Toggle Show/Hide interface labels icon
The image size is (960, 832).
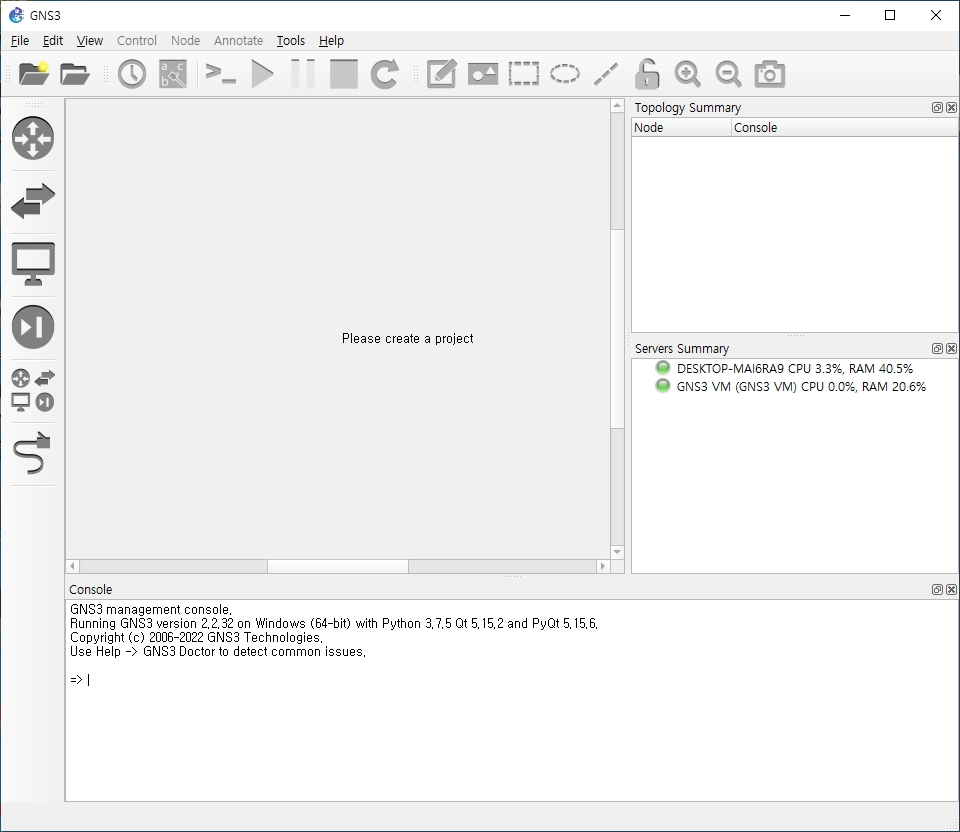[x=173, y=74]
